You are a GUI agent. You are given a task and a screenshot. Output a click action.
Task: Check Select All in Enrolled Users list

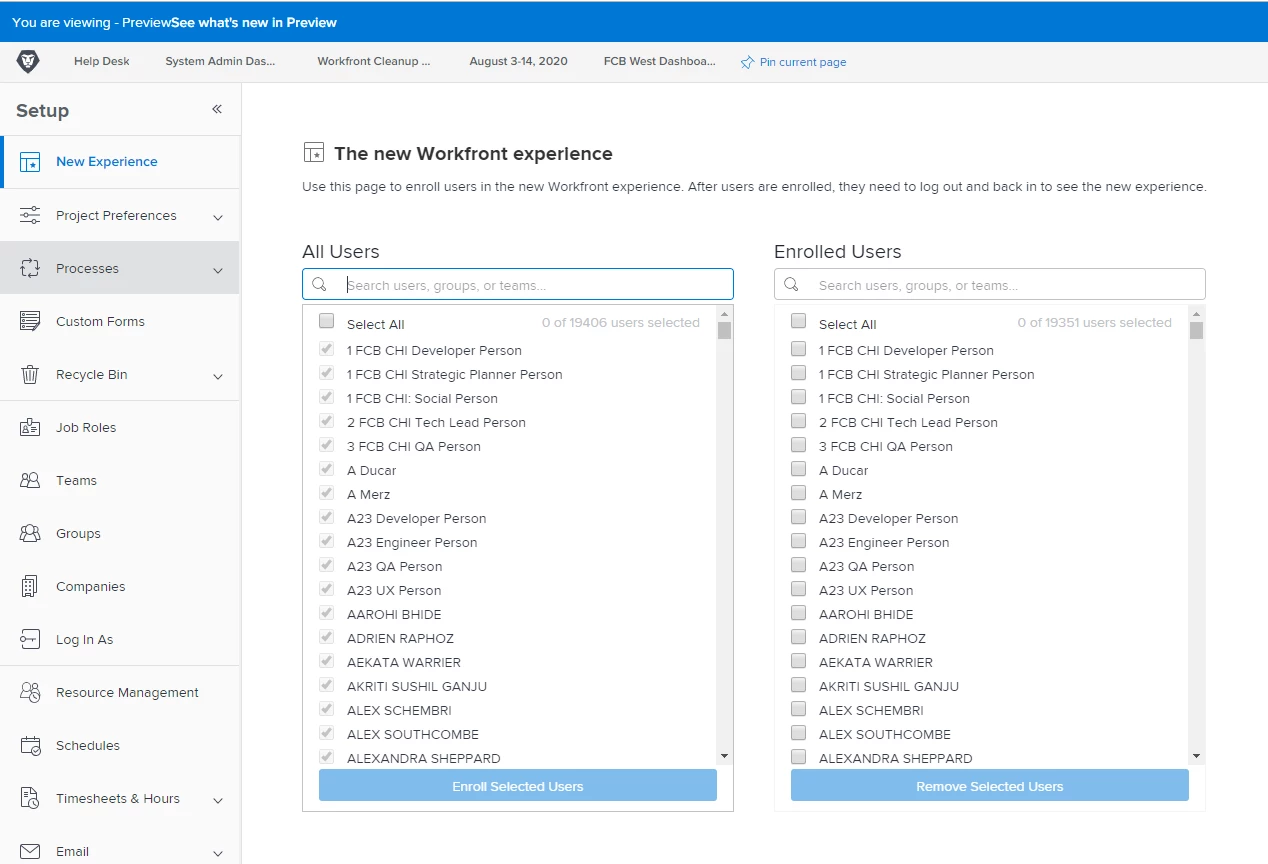(798, 322)
